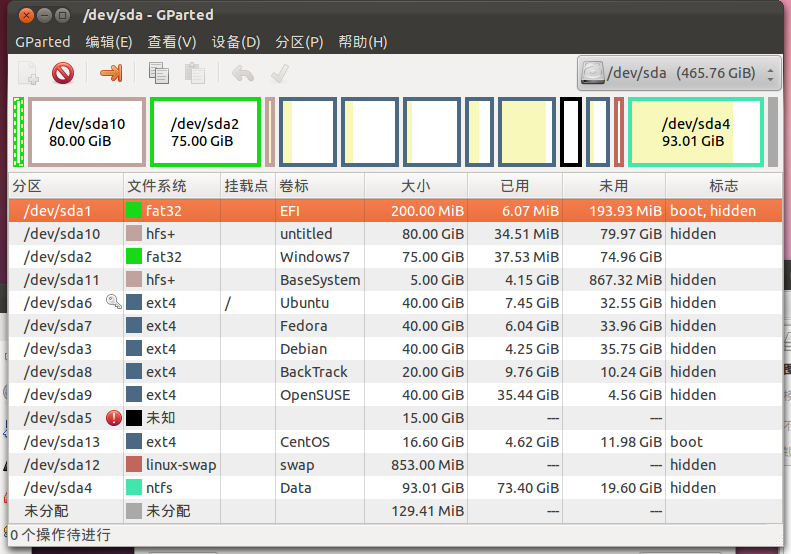Screen dimensions: 791x554
Task: Click the 35.44 GiB used value for OpenSUSE
Action: (x=528, y=395)
